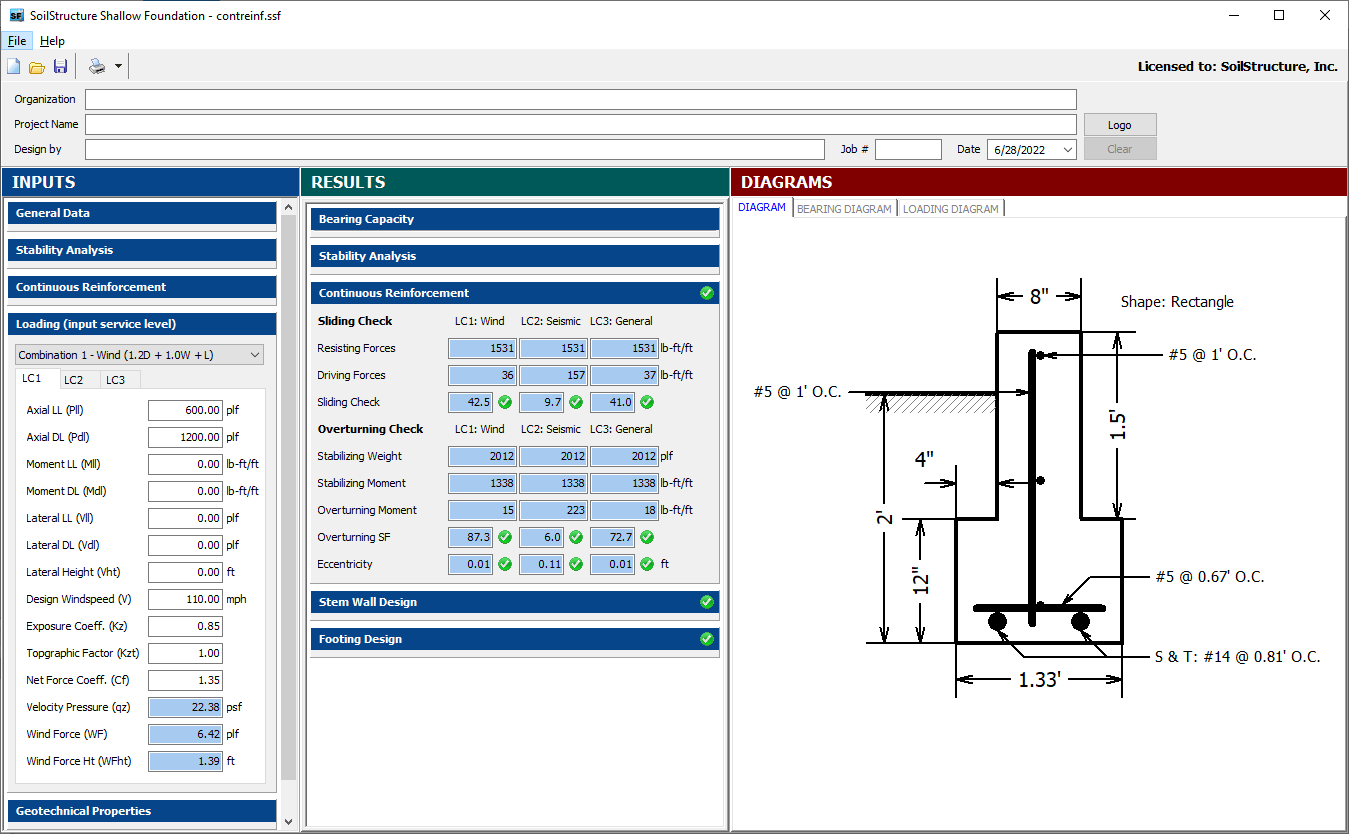Open the load Combination 1 - Wind dropdown
1349x834 pixels.
click(140, 355)
